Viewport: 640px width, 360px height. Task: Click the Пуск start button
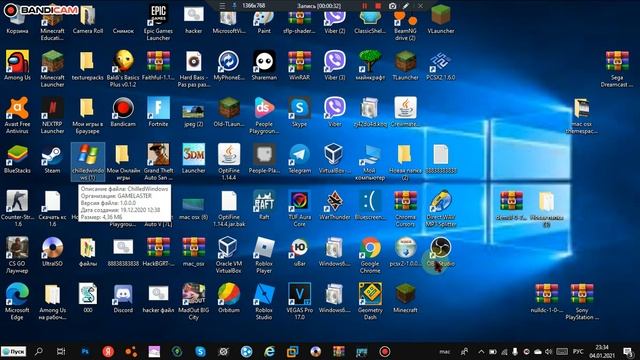point(13,351)
